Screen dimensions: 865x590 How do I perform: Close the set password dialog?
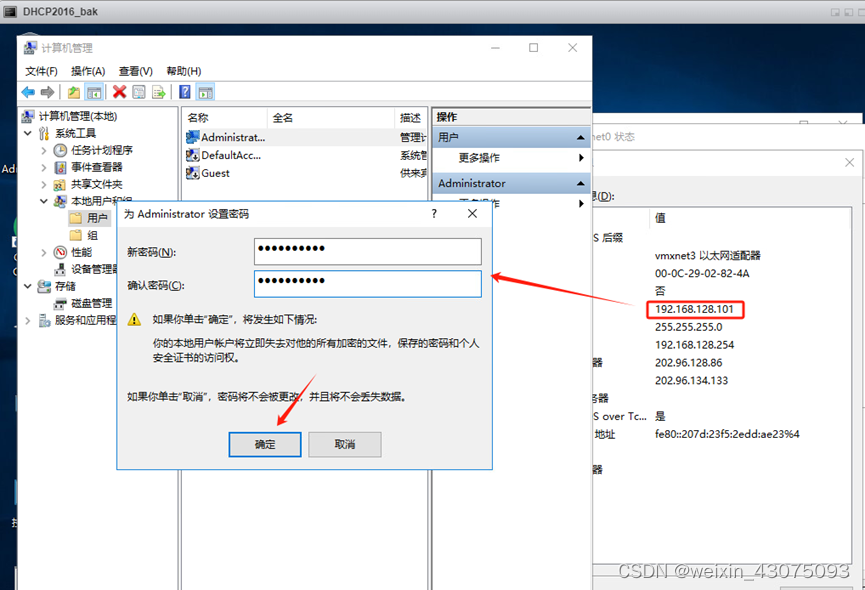tap(472, 213)
